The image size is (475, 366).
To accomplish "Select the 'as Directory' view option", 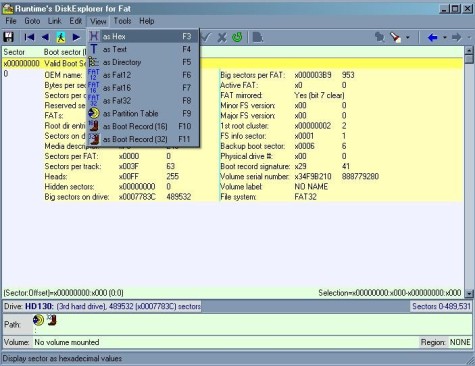I will coord(143,62).
